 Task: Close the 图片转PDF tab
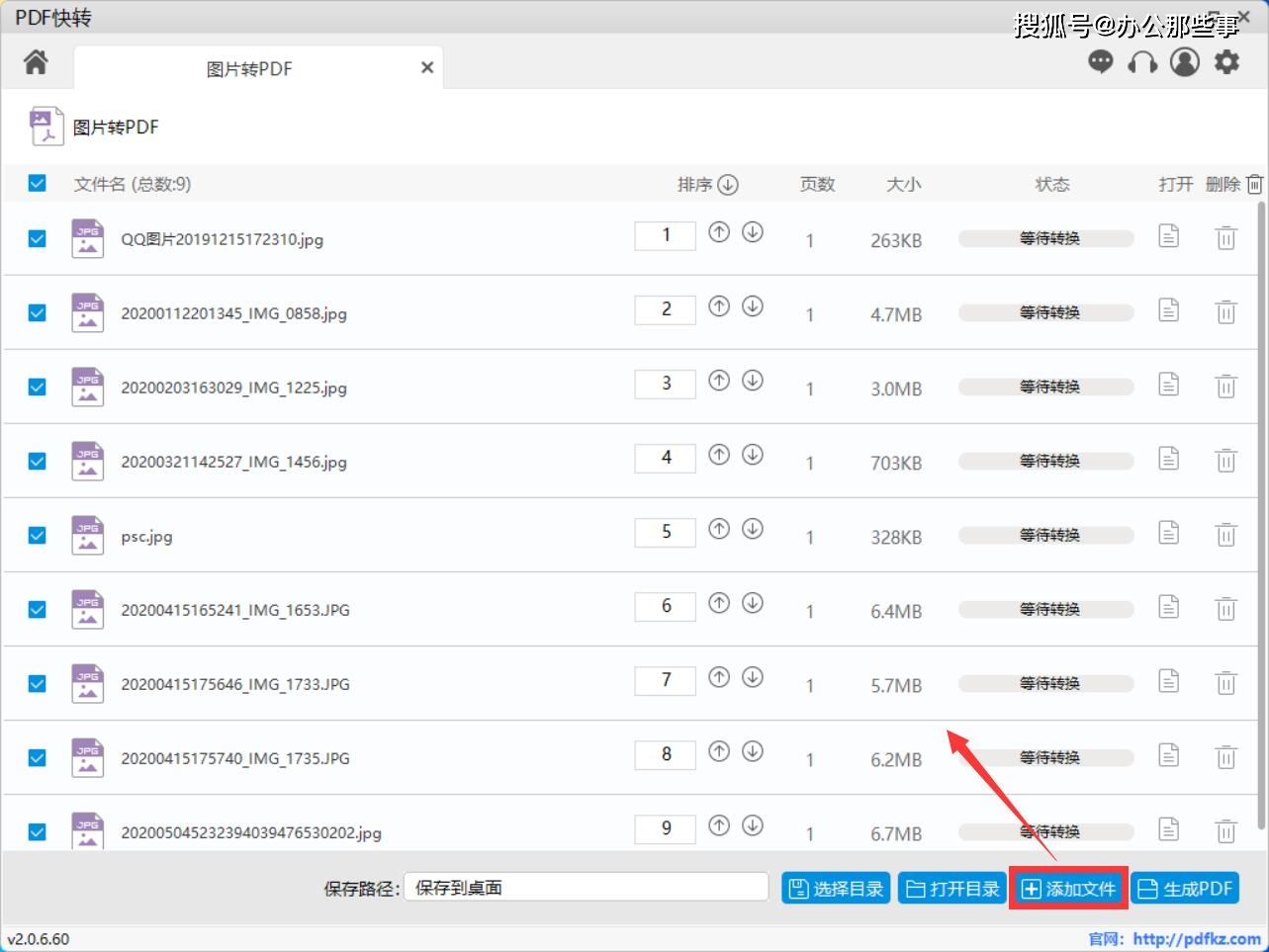point(427,67)
